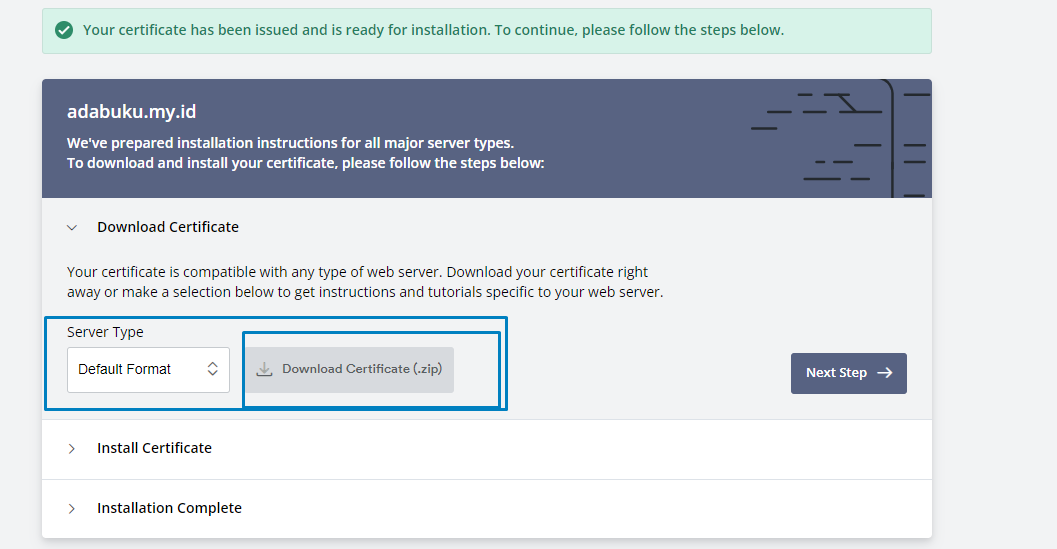Expand the Install Certificate section chevron

click(x=72, y=449)
